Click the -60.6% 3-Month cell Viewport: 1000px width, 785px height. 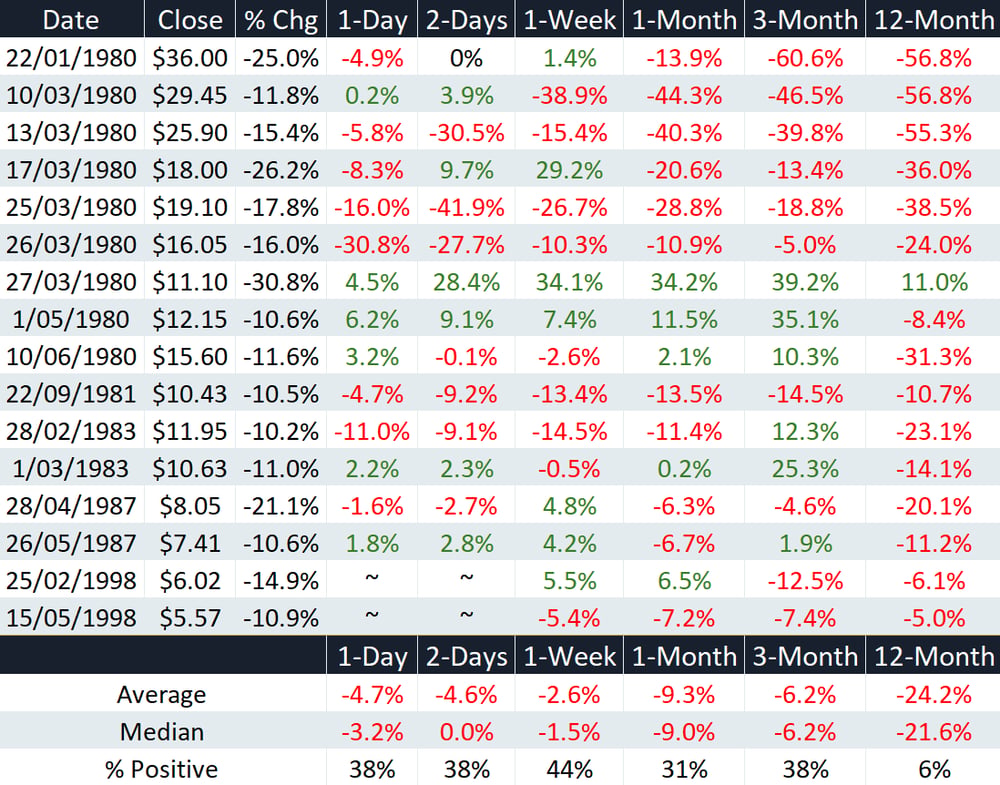[x=805, y=58]
